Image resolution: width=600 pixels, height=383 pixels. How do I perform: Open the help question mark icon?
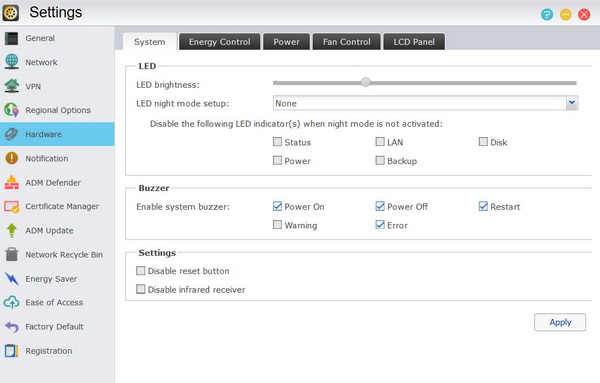click(x=547, y=15)
